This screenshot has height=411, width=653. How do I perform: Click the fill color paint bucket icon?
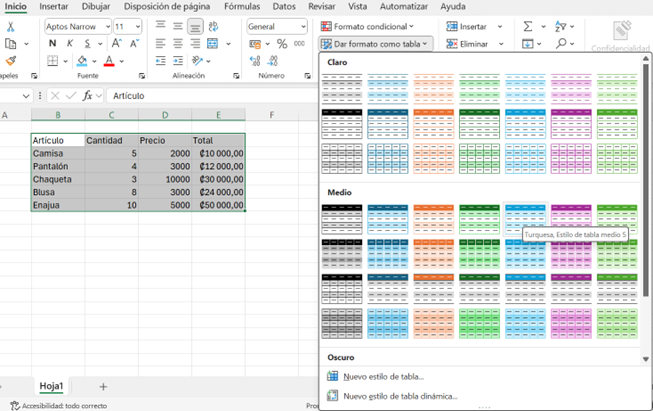pyautogui.click(x=82, y=61)
